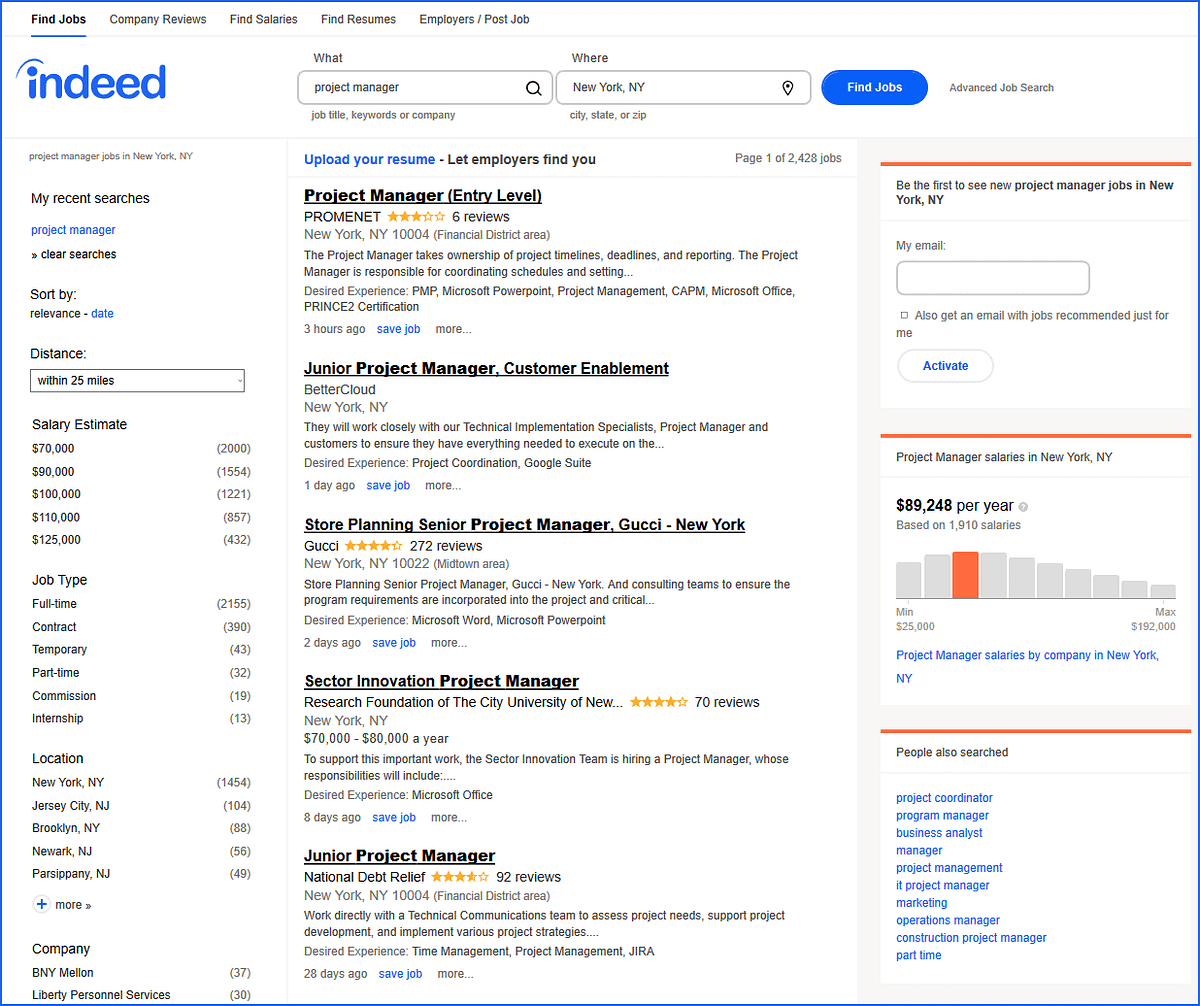This screenshot has width=1200, height=1006.
Task: Open Advanced Job Search link
Action: coord(1001,88)
